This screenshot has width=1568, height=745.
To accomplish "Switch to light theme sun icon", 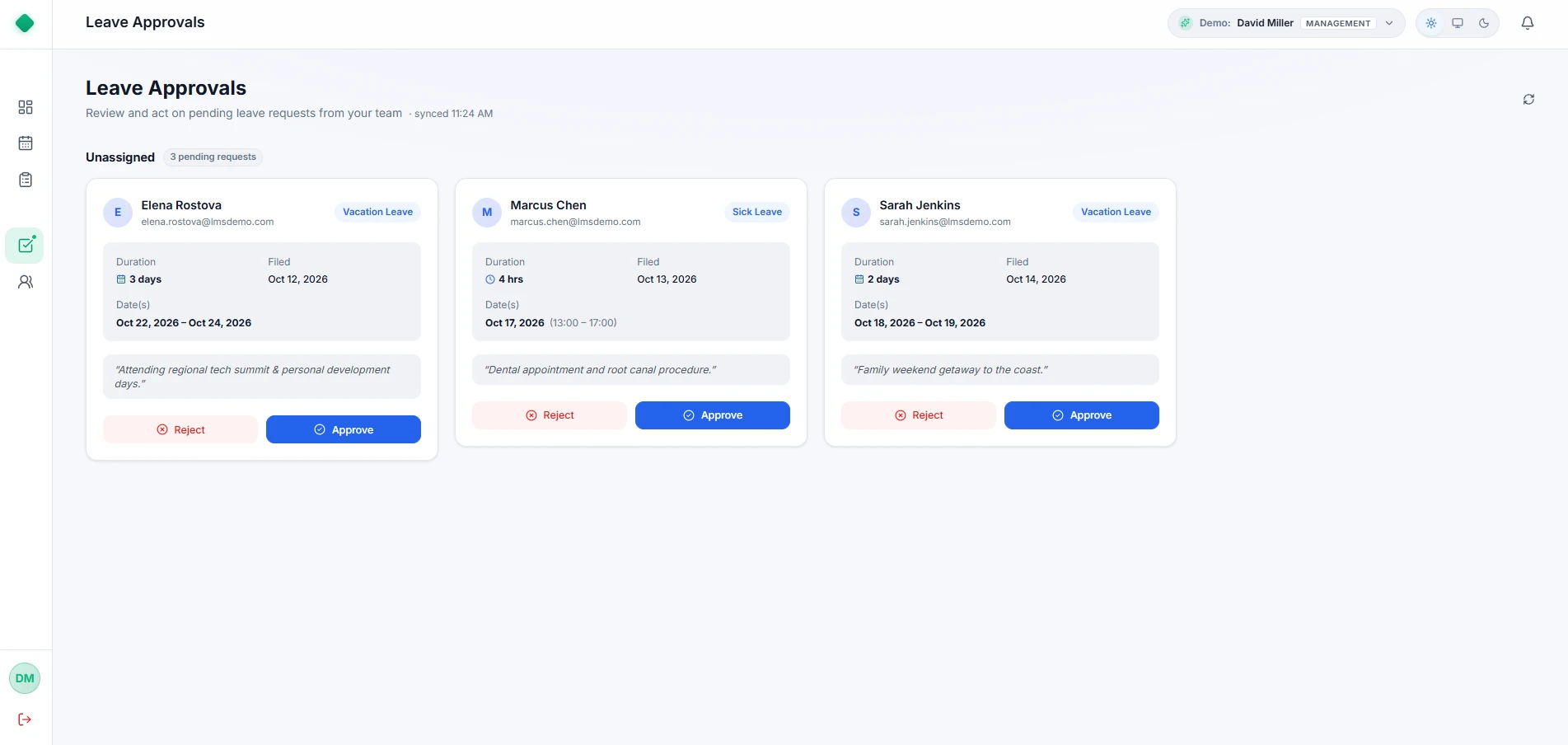I will (x=1431, y=23).
